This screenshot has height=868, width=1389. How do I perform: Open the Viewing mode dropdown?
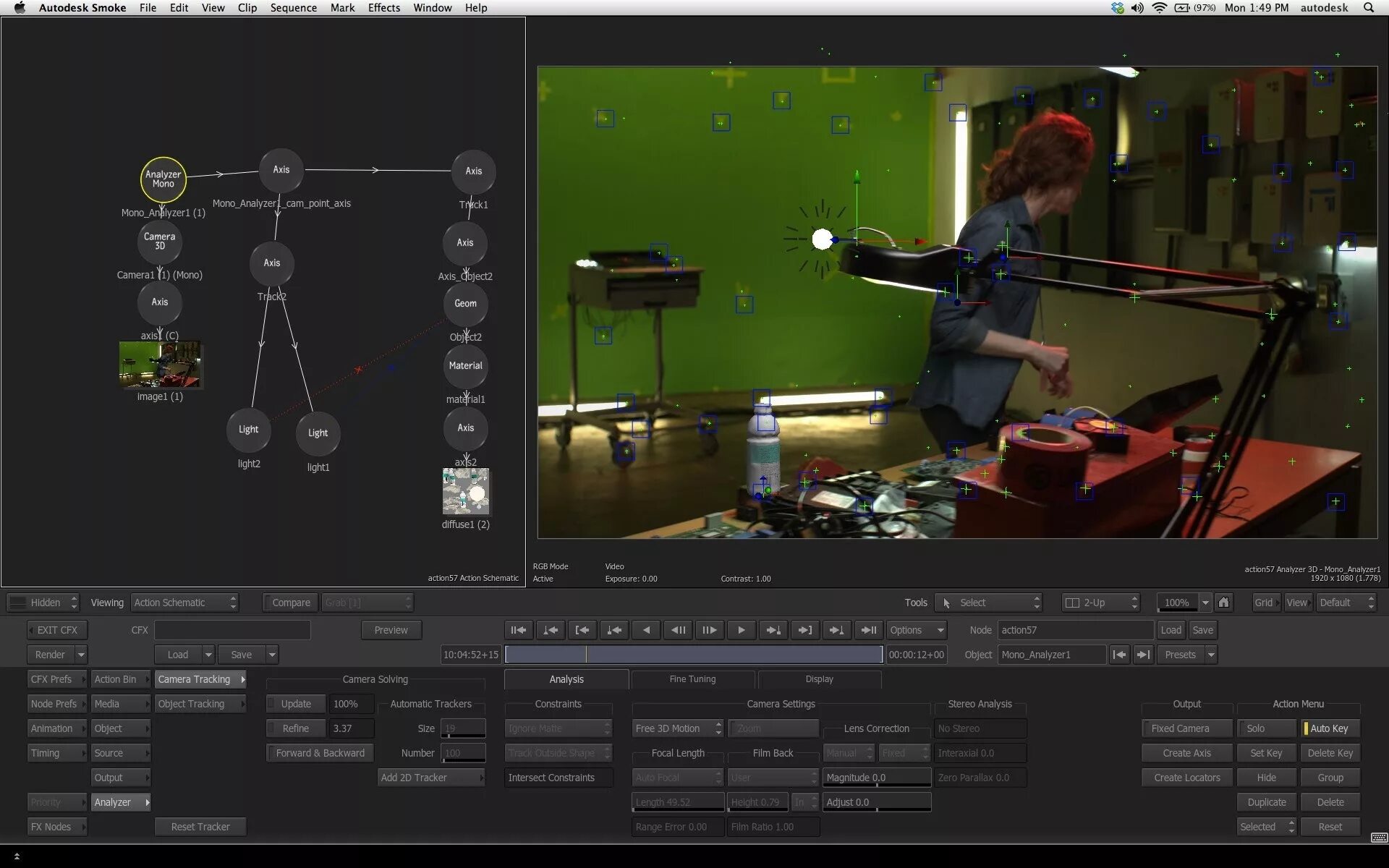[185, 602]
